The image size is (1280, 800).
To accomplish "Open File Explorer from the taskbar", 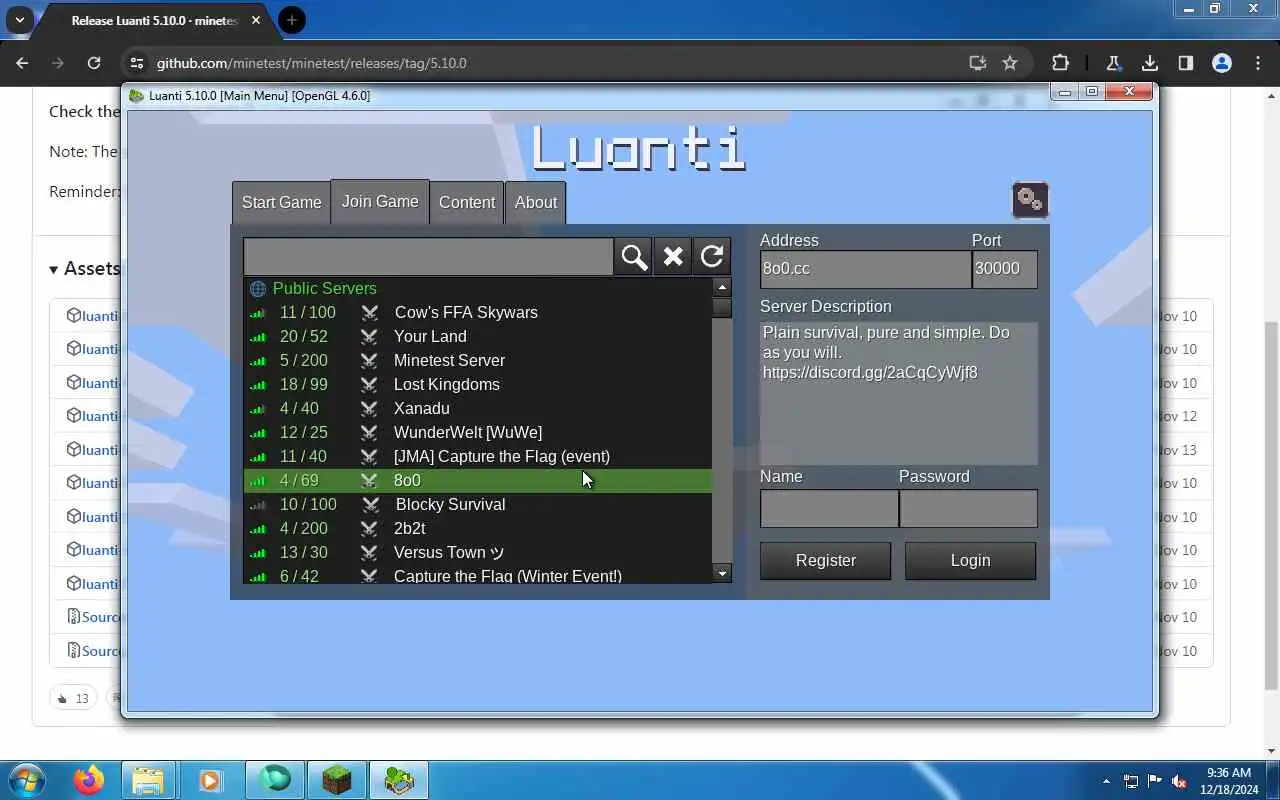I will click(x=148, y=780).
